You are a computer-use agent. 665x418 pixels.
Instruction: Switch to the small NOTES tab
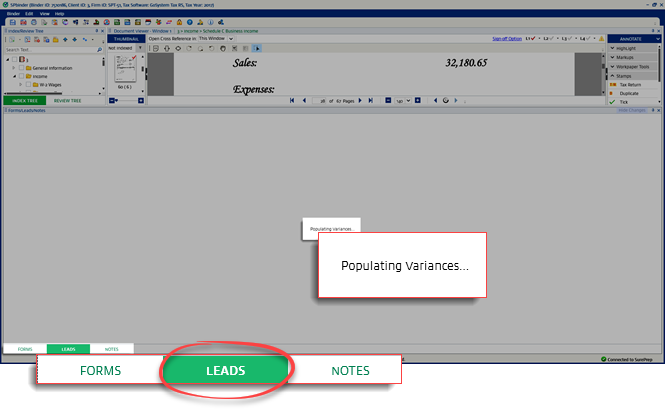coord(112,349)
